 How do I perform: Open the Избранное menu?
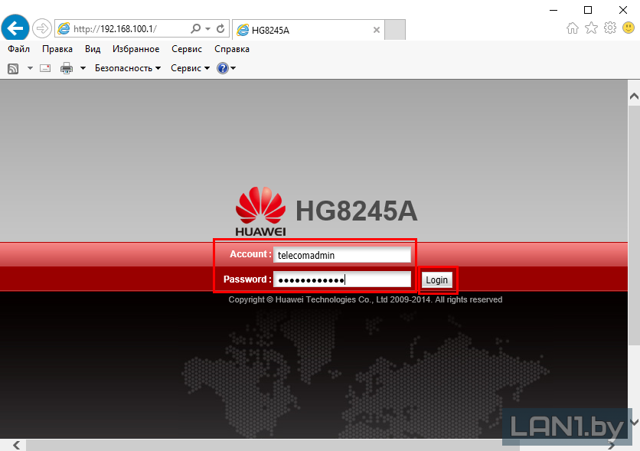(x=136, y=49)
